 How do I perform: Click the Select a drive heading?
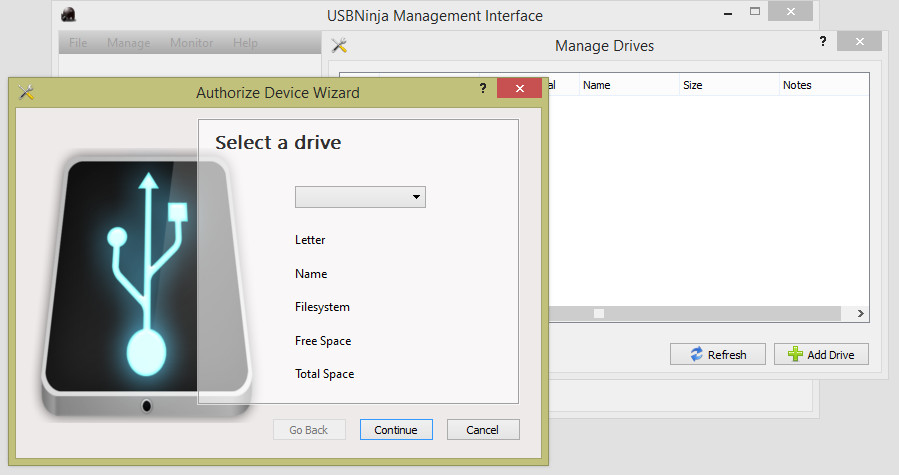coord(278,142)
